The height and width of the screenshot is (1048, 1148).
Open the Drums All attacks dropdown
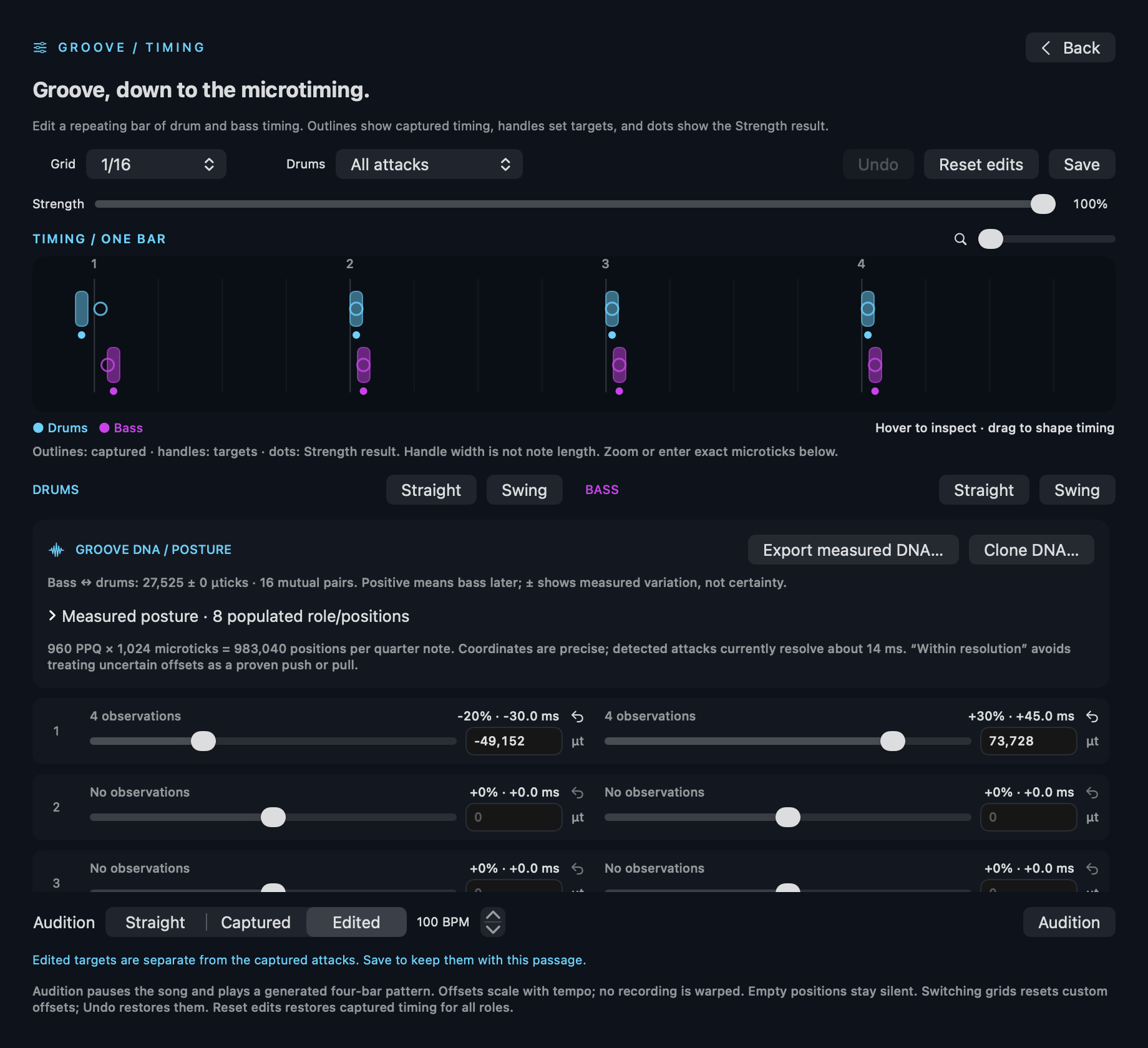point(429,165)
